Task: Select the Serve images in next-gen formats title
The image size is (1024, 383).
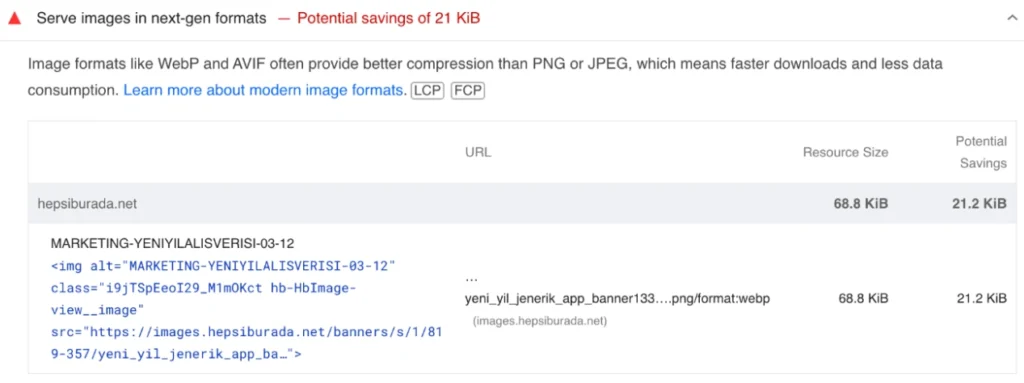Action: (152, 18)
